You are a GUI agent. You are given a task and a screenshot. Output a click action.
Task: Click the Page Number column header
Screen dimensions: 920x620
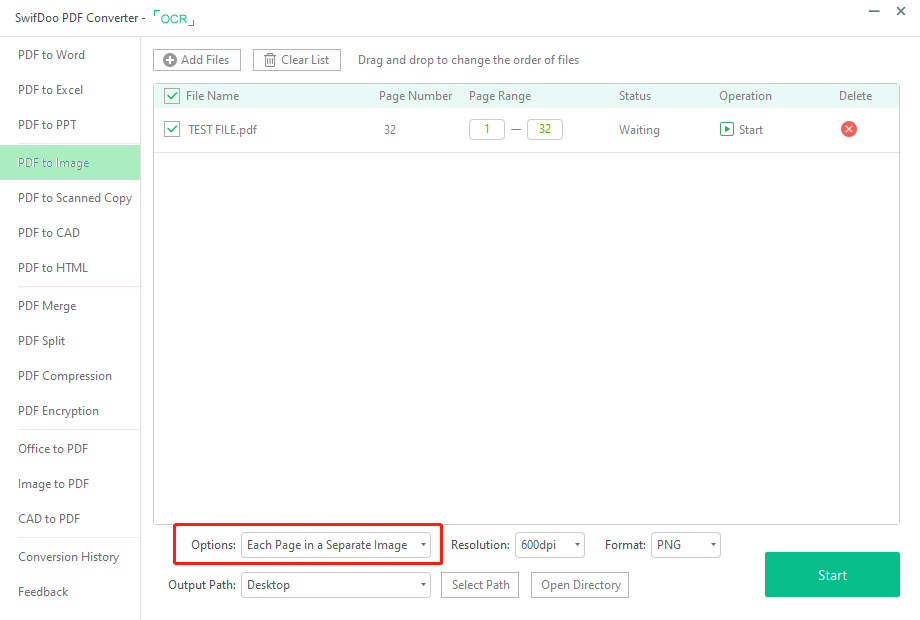tap(415, 96)
